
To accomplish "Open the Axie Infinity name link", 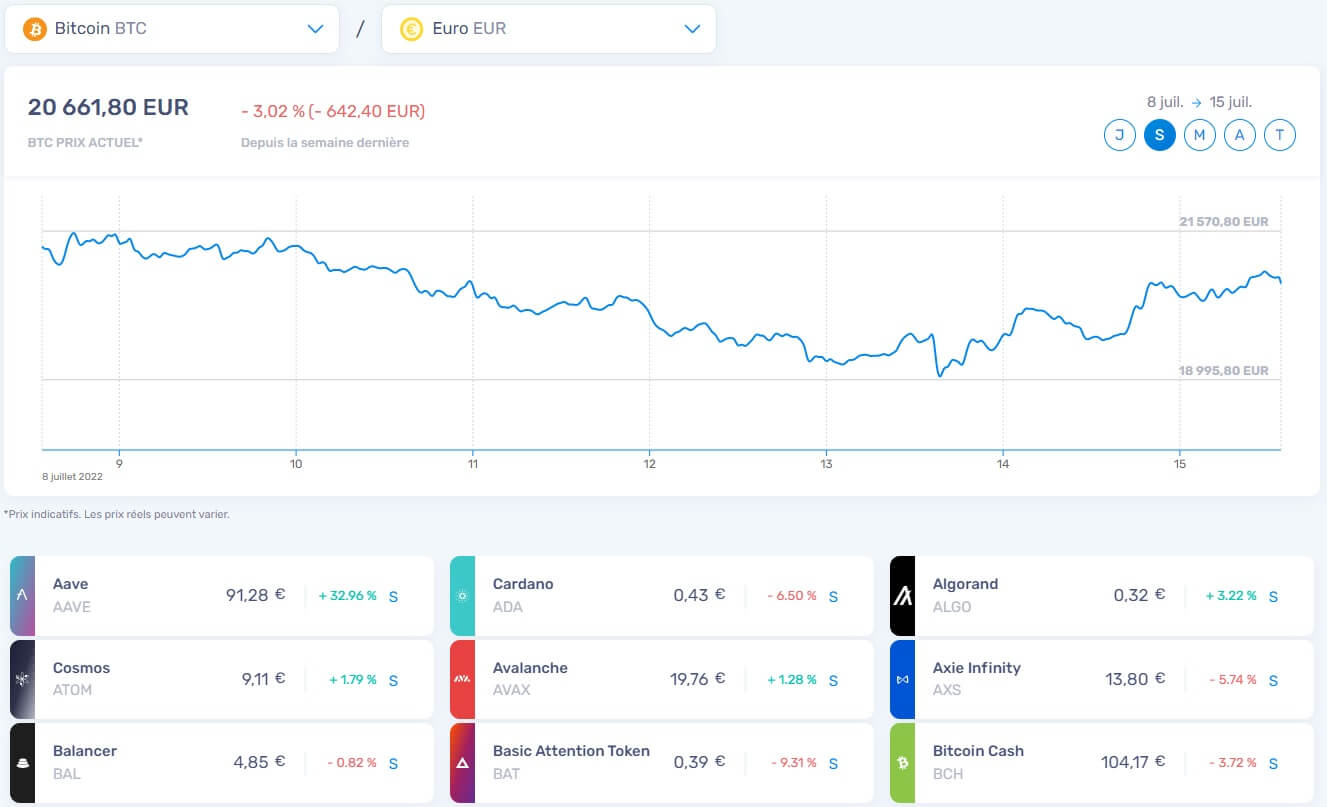I will pyautogui.click(x=977, y=668).
